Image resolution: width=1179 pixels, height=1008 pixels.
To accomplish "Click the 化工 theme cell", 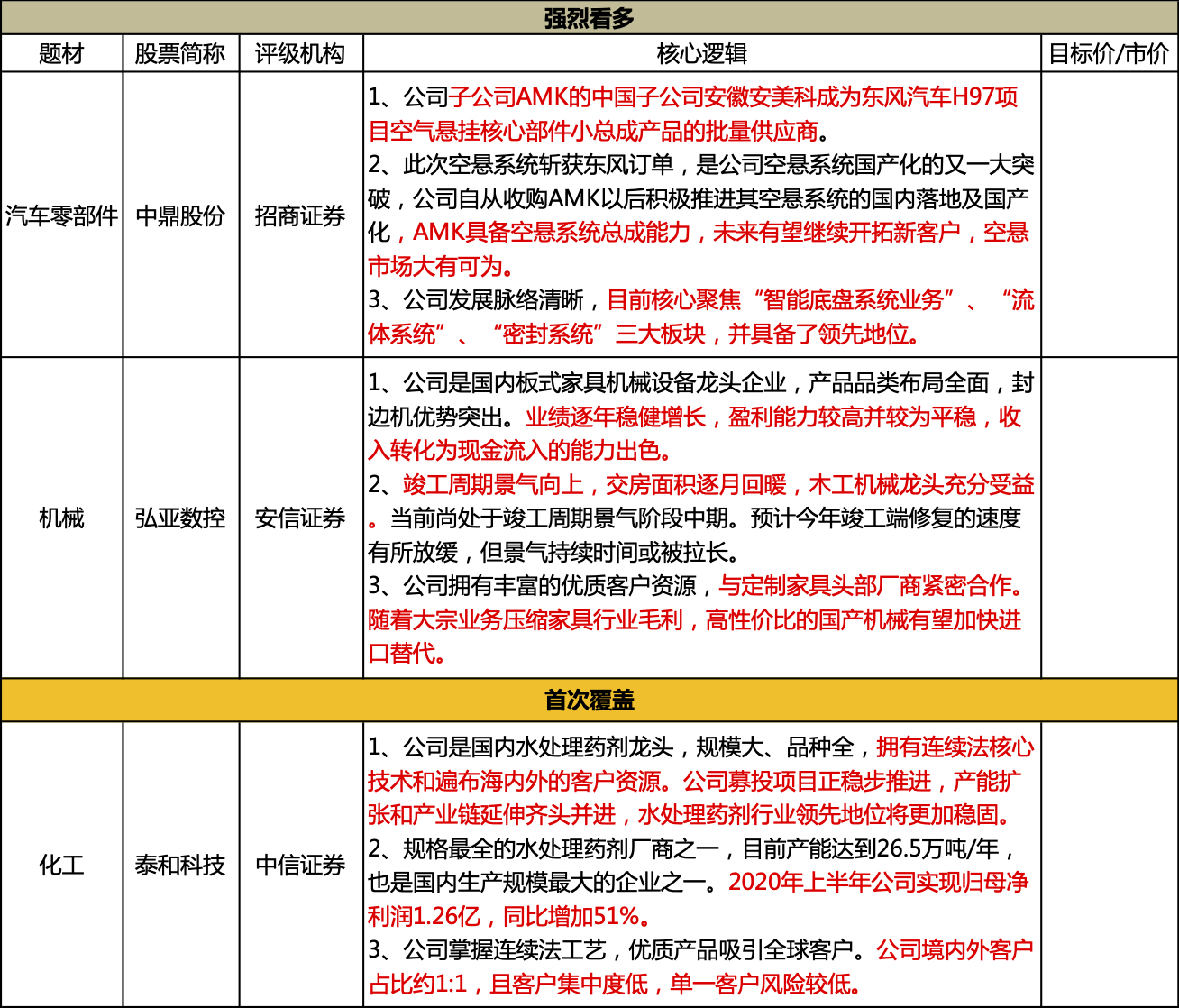I will coord(62,865).
